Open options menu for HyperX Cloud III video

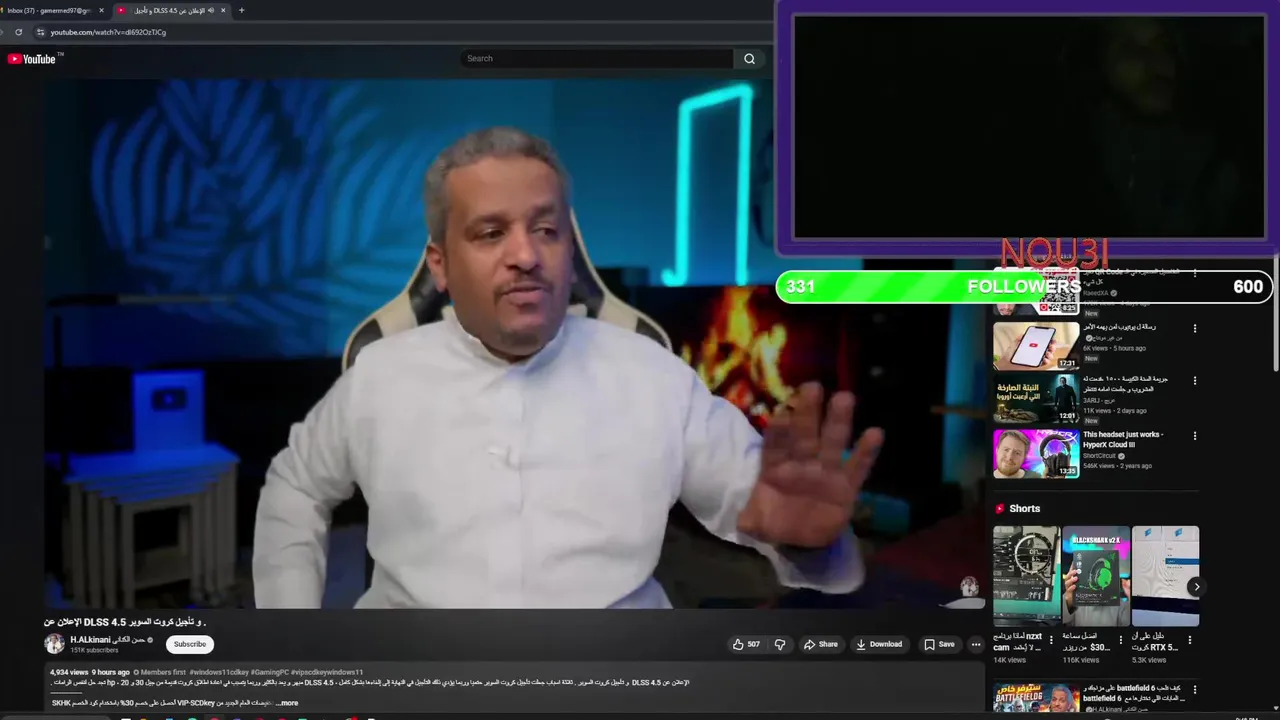1194,436
